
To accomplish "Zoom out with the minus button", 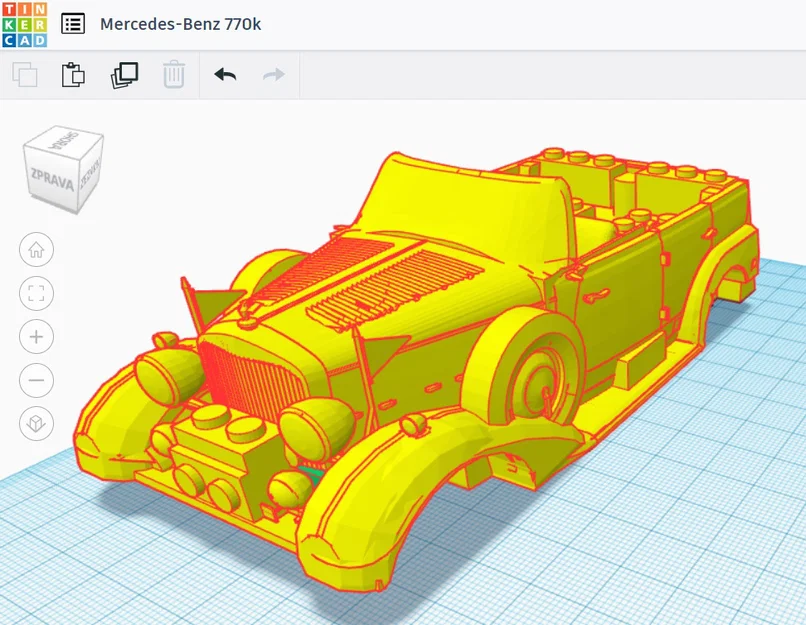I will pos(36,381).
